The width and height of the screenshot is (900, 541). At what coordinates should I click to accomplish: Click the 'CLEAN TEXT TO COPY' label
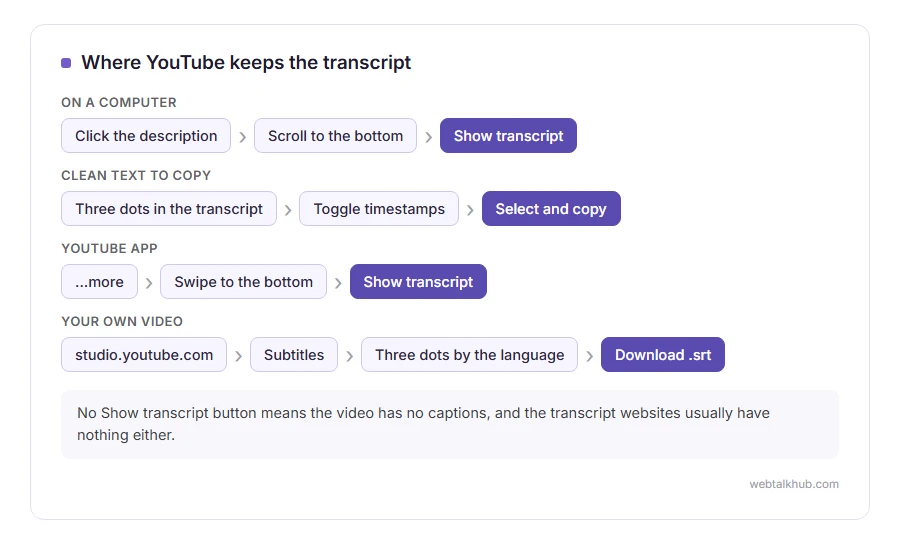pos(136,176)
